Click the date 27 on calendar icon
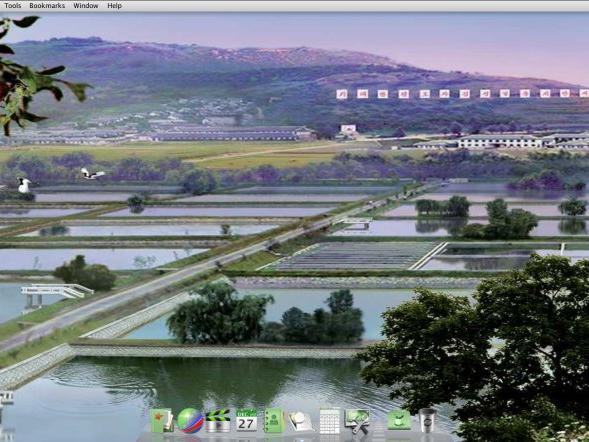The width and height of the screenshot is (589, 442). tap(246, 424)
